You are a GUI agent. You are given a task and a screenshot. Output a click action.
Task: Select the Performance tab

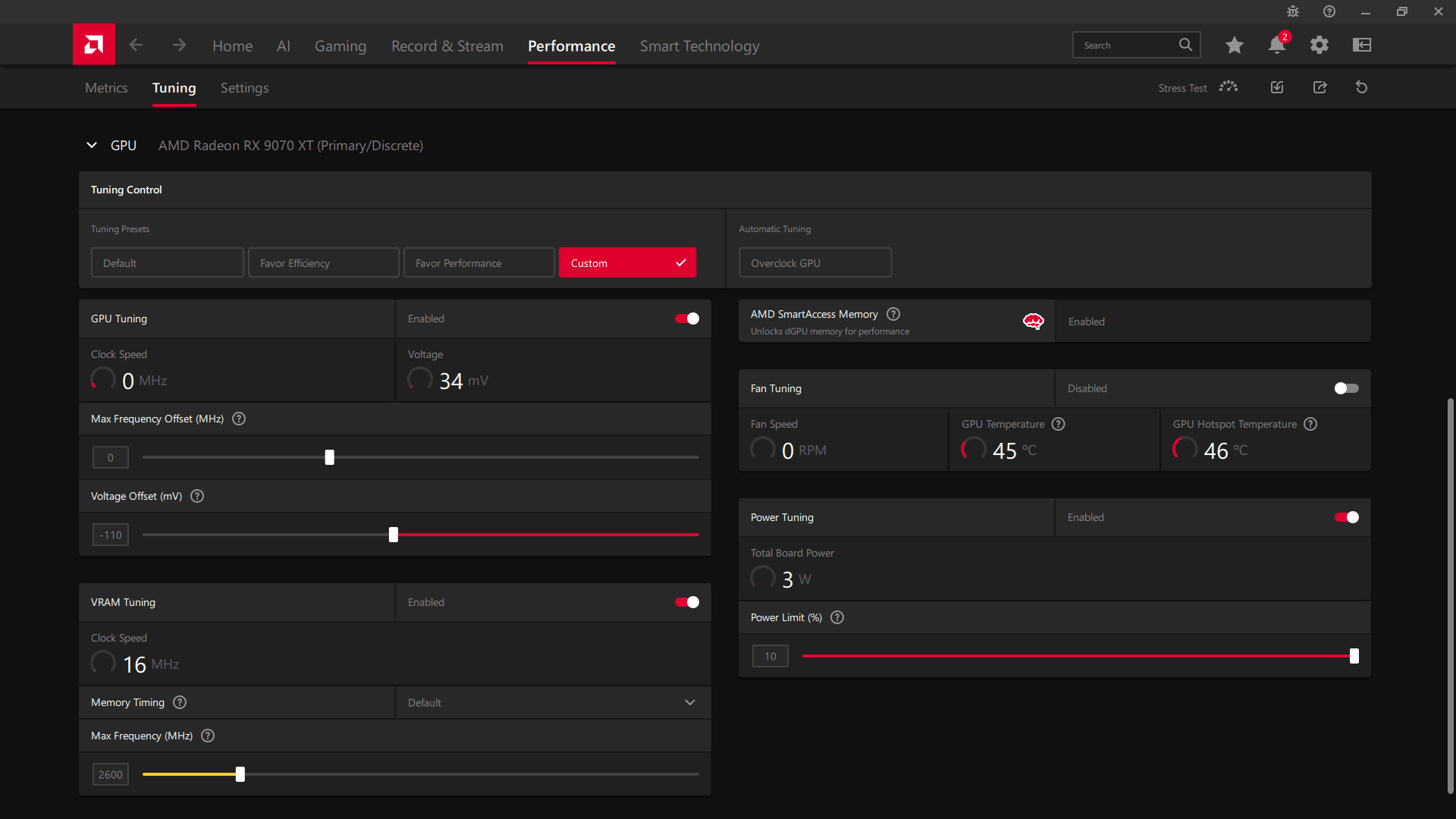[x=572, y=45]
